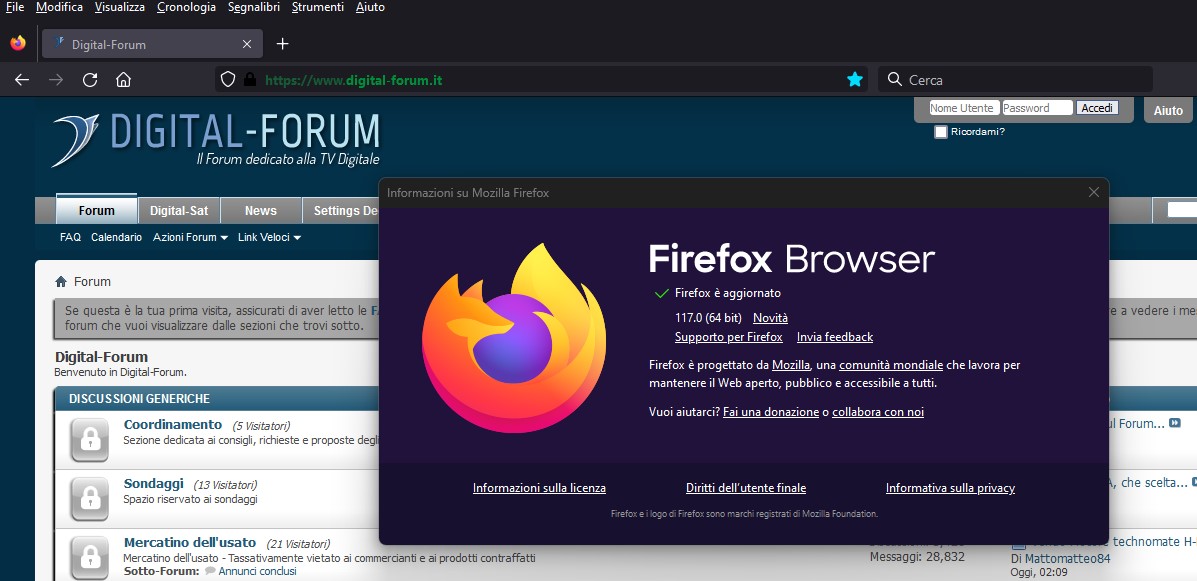Click the tracking protection shield icon
The width and height of the screenshot is (1197, 581).
(227, 79)
